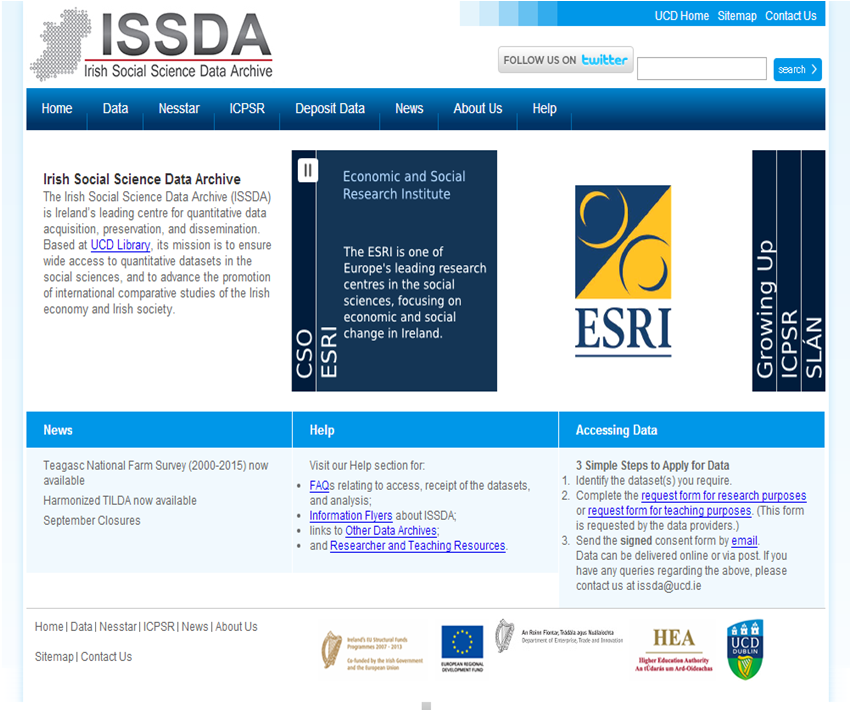Open Home in footer links
This screenshot has height=711, width=851.
pos(49,627)
